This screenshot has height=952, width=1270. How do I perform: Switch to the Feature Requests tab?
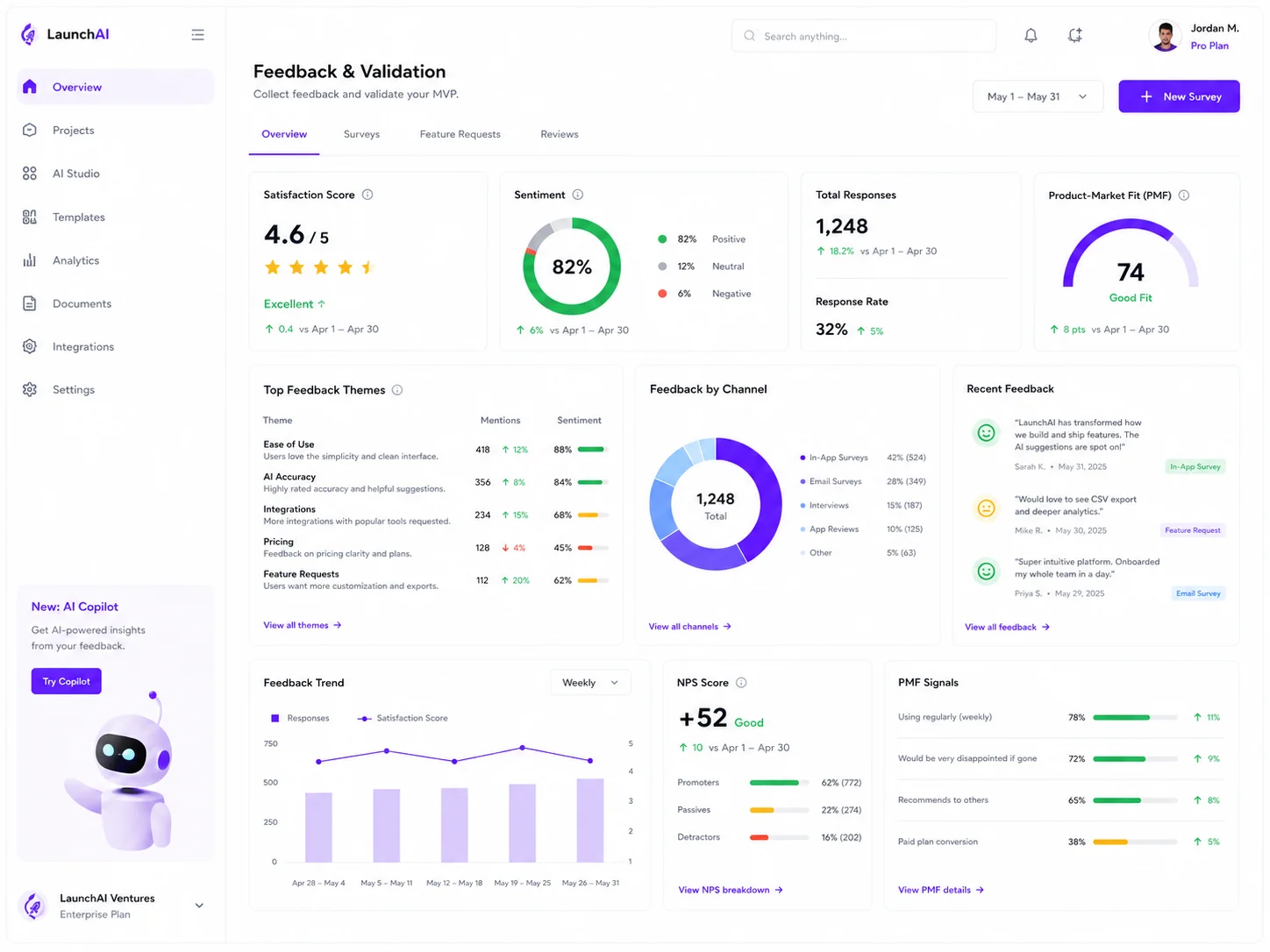(460, 134)
